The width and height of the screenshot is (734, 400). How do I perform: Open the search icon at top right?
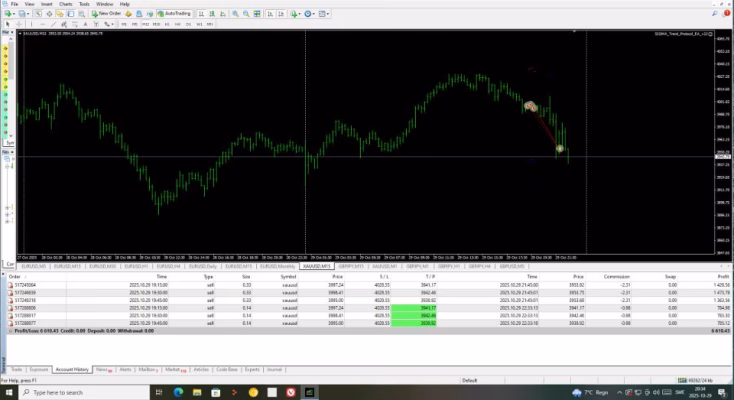[x=715, y=14]
